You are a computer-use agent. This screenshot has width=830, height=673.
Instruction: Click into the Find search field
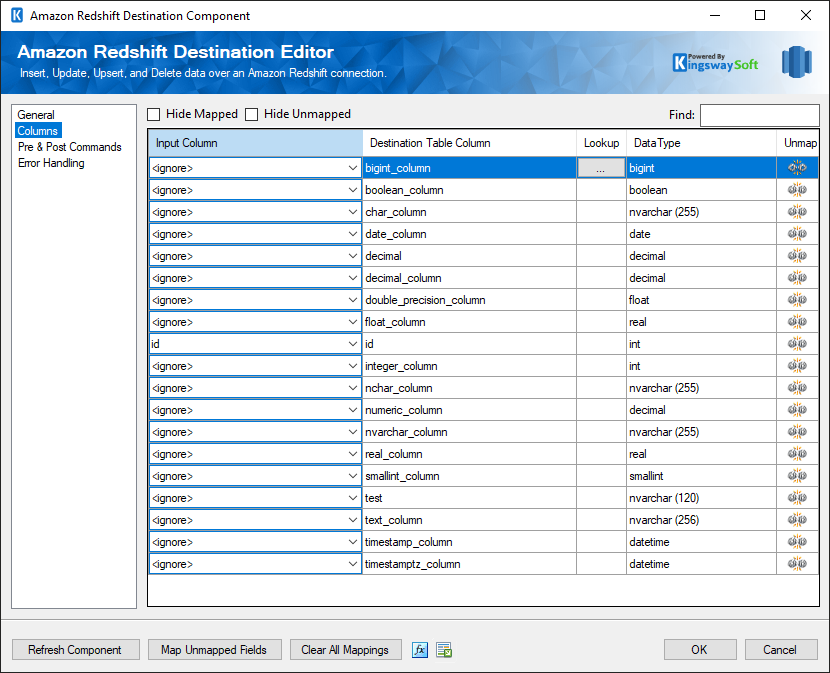click(760, 115)
